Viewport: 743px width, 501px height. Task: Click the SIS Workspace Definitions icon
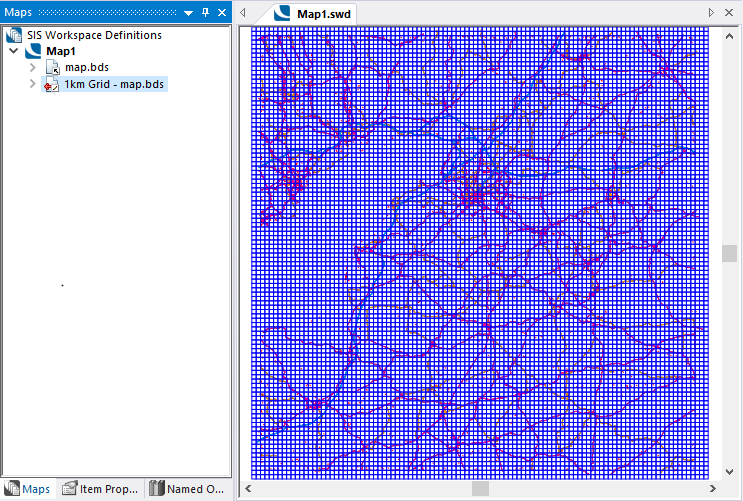(13, 35)
